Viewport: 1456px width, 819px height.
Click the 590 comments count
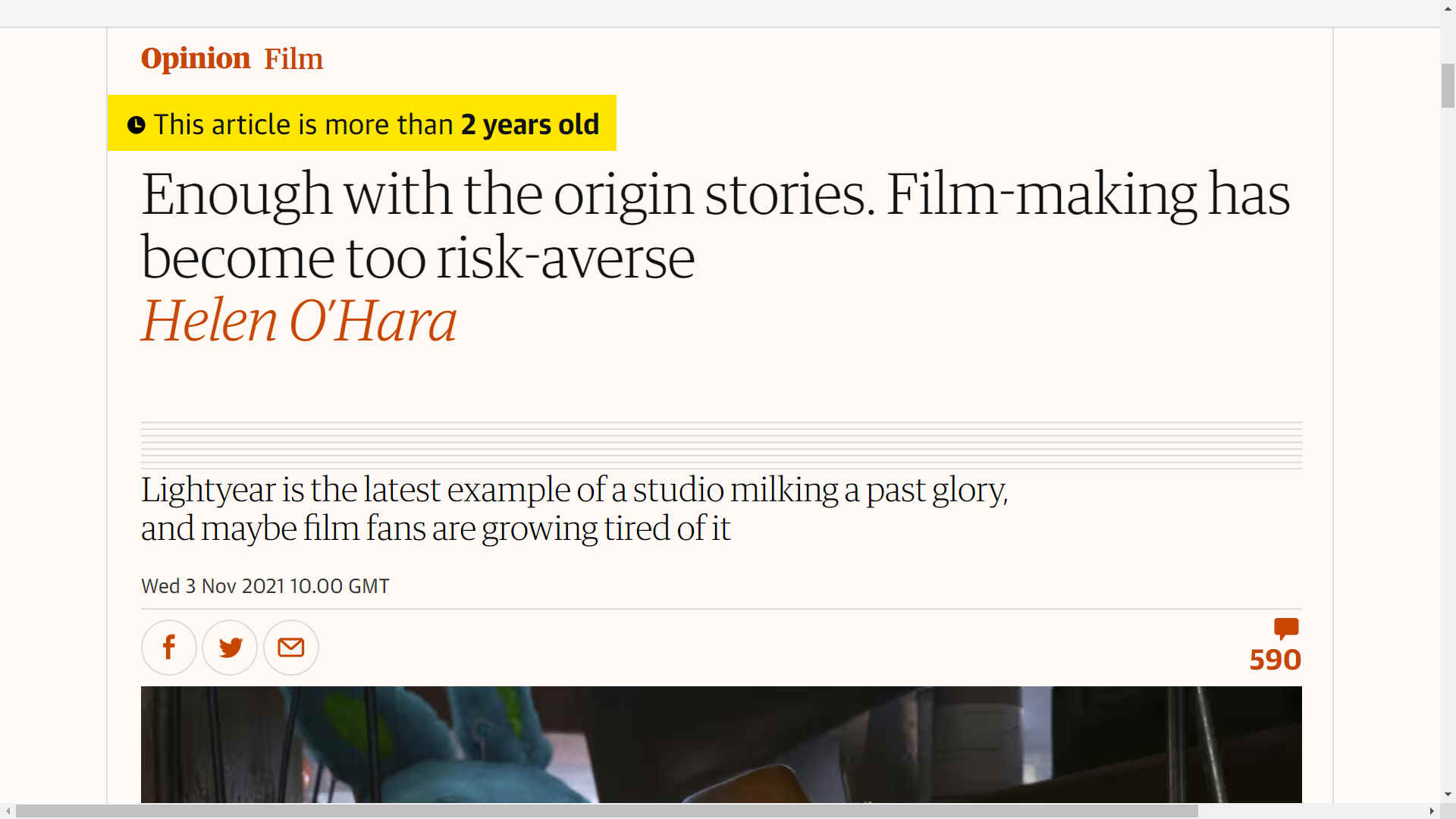pos(1276,660)
